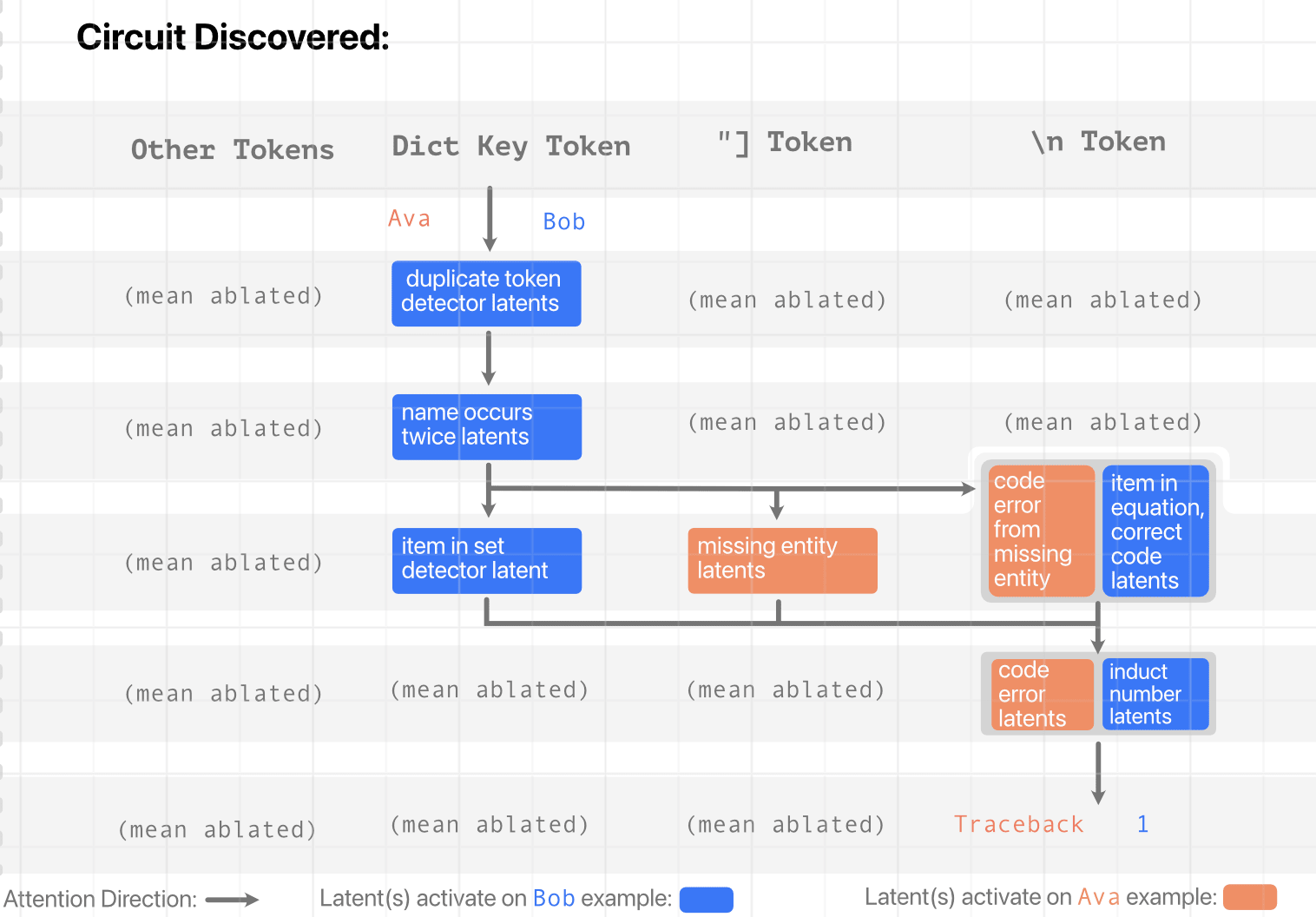Click the orange Traceback output text
1316x917 pixels.
click(x=1018, y=824)
